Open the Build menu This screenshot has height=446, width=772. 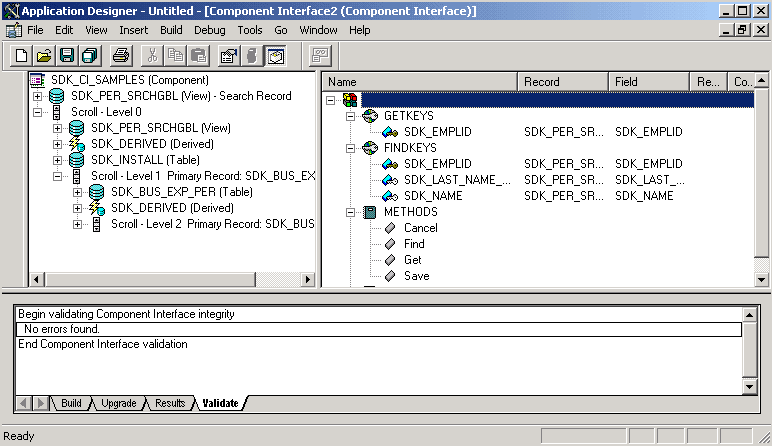click(171, 31)
